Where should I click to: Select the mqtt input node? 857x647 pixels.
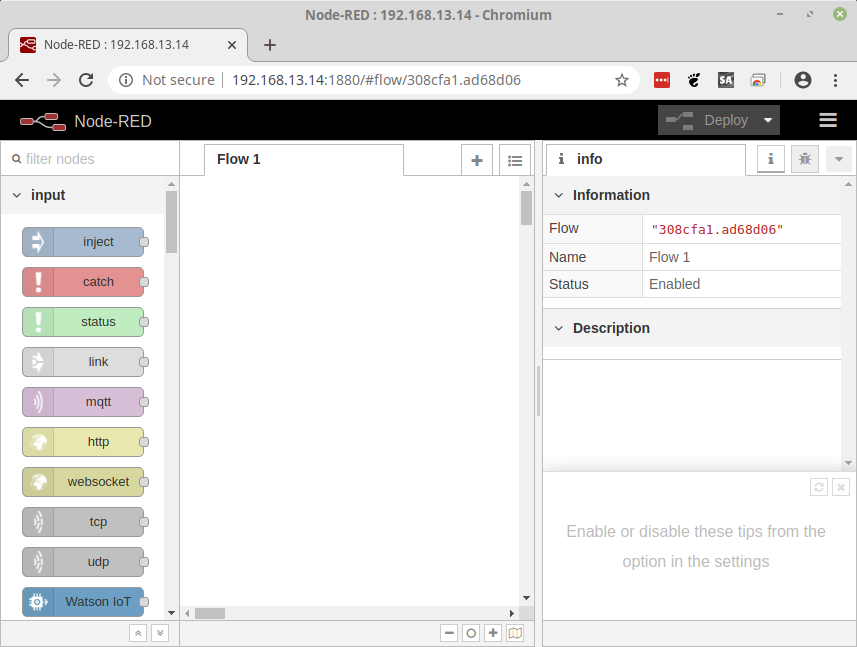point(83,402)
